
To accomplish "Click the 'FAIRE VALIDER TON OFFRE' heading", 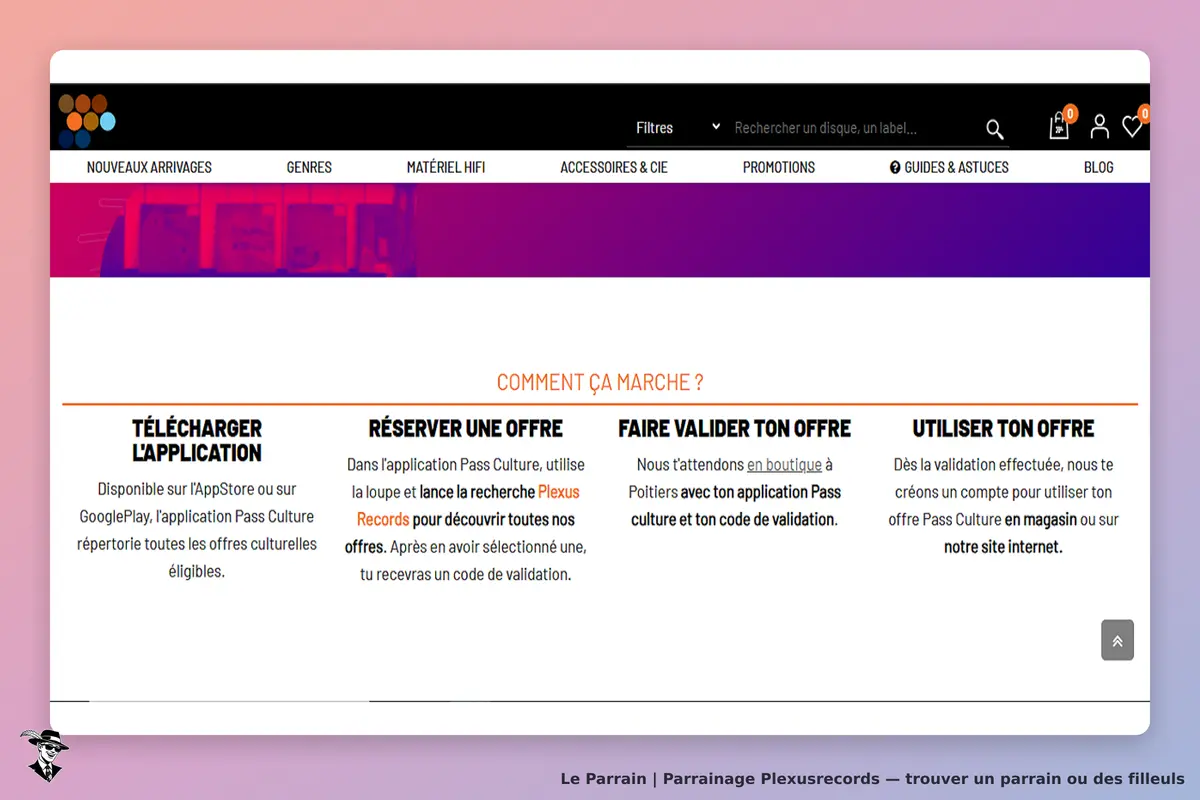I will point(734,428).
